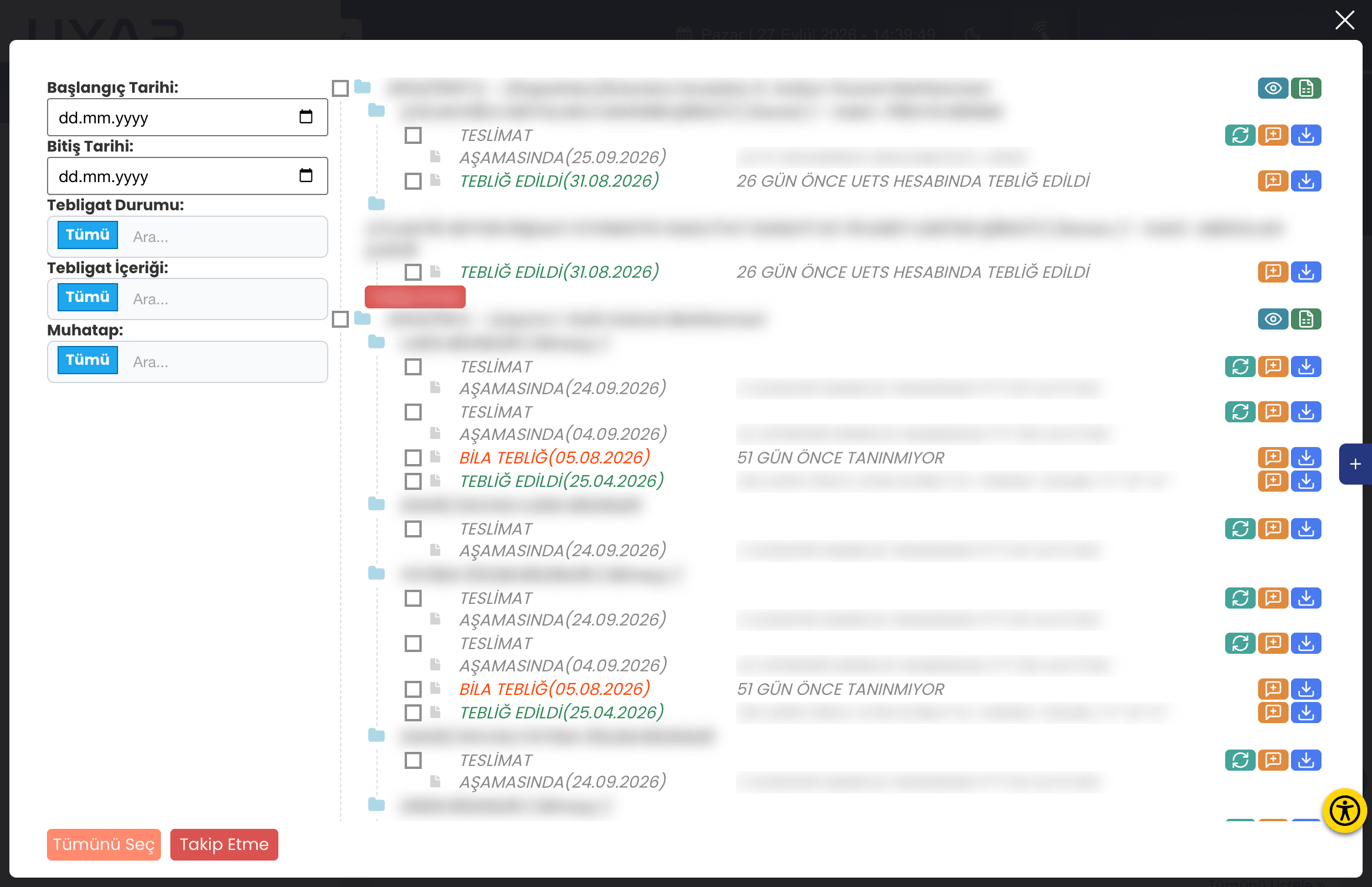Image resolution: width=1372 pixels, height=887 pixels.
Task: Add a note to the first Bila Tebliğ (05.08.2026) row
Action: click(x=1273, y=458)
